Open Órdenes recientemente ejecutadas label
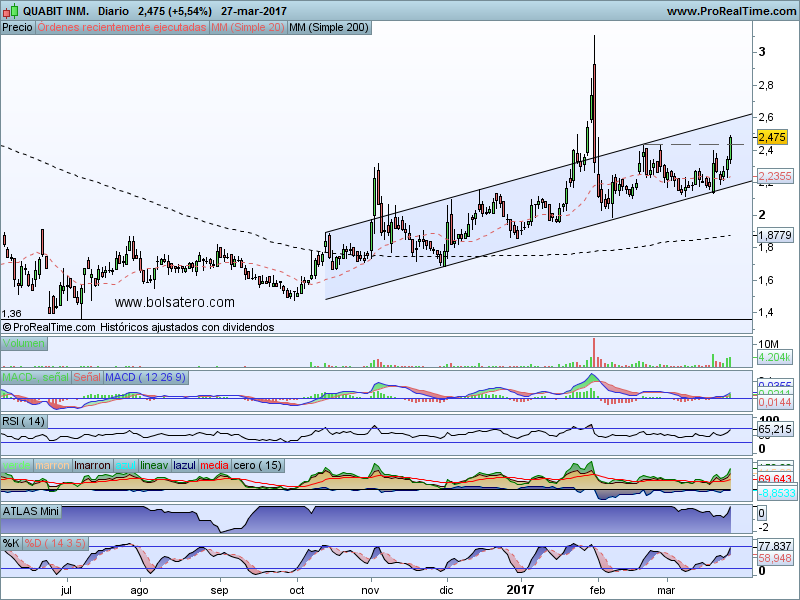The height and width of the screenshot is (600, 800). [121, 28]
